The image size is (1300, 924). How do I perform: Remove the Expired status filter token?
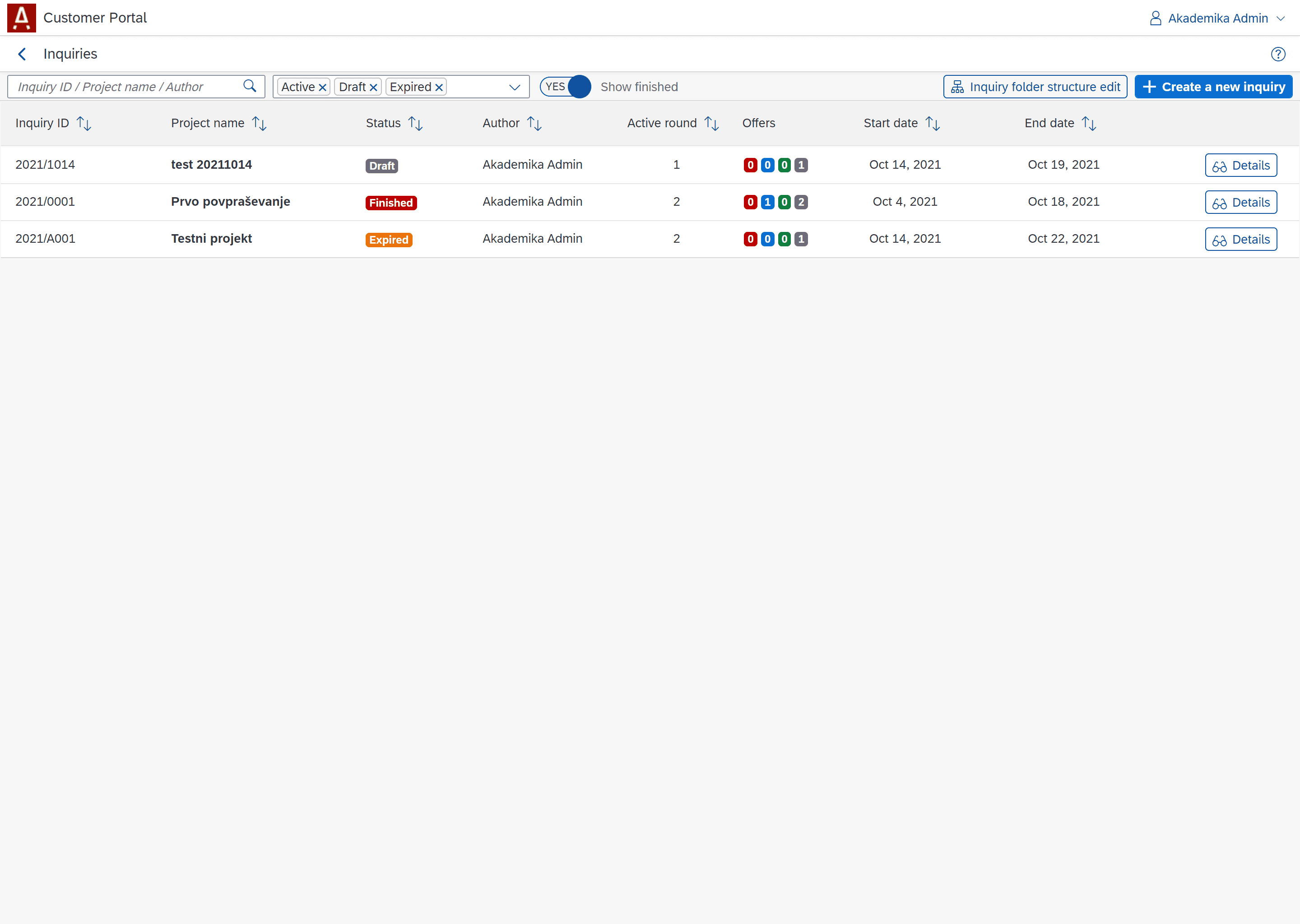[x=439, y=87]
